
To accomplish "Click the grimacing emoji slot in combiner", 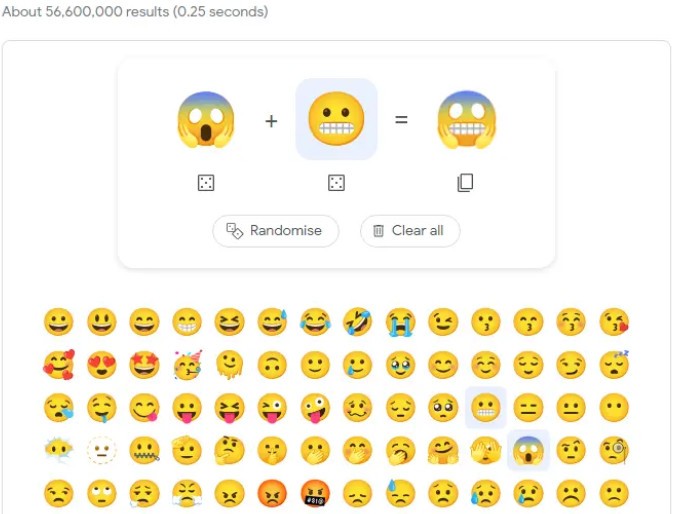I will (x=336, y=119).
